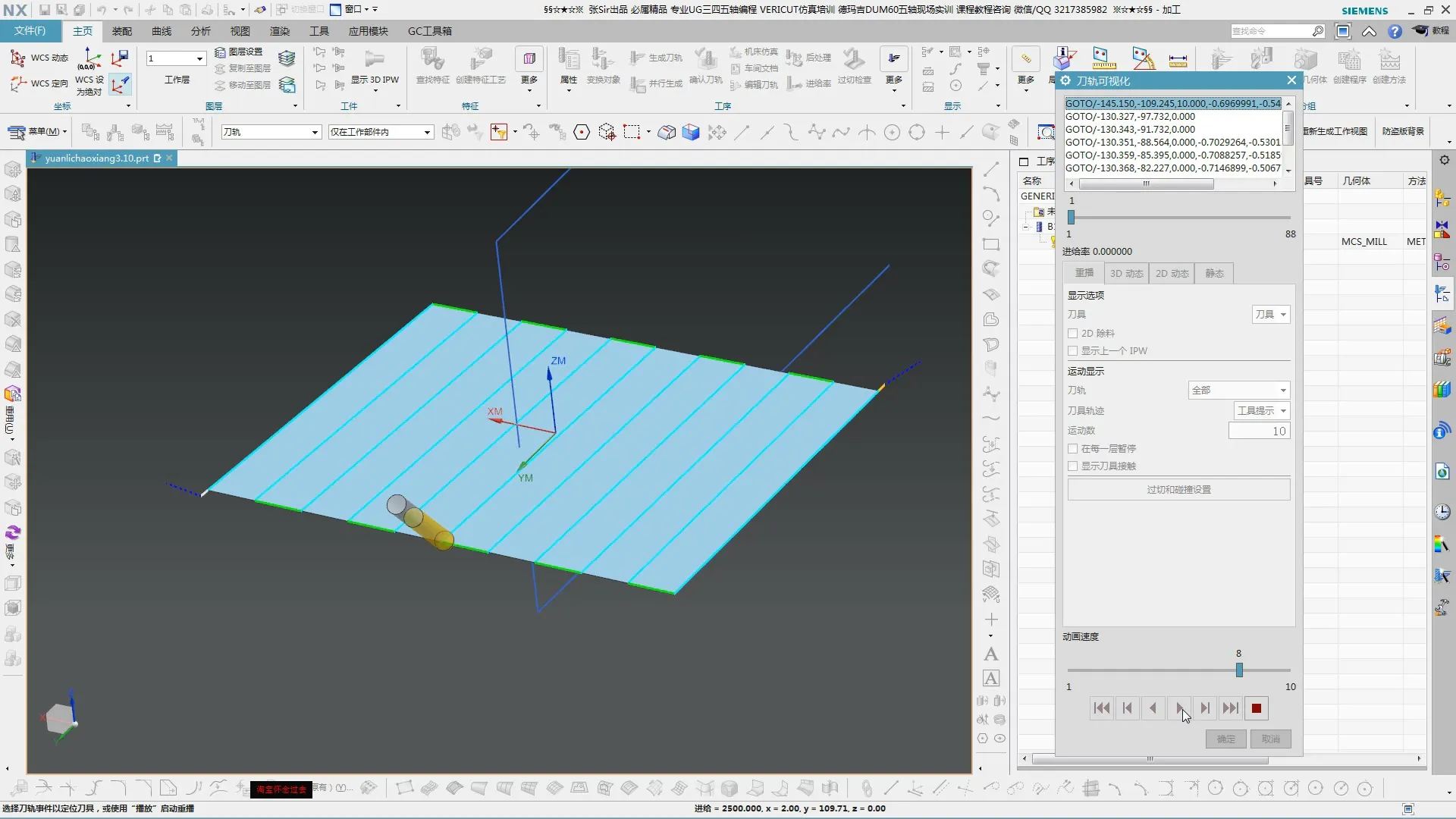Click the motion count input field
Image resolution: width=1456 pixels, height=819 pixels.
click(1259, 431)
